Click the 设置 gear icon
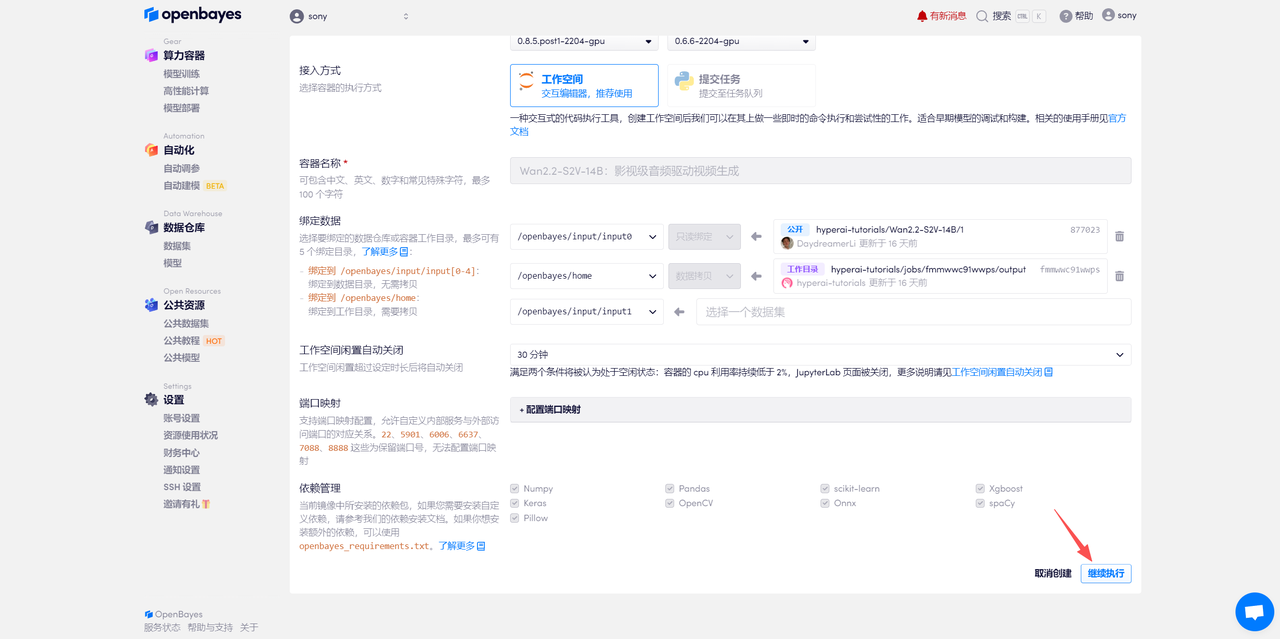1280x639 pixels. point(151,400)
